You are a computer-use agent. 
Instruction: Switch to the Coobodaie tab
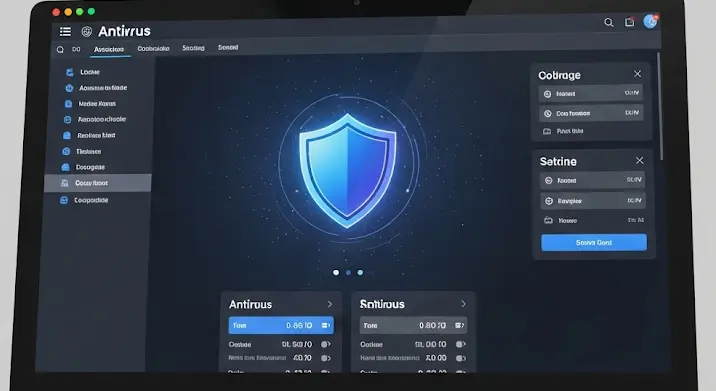(x=153, y=48)
